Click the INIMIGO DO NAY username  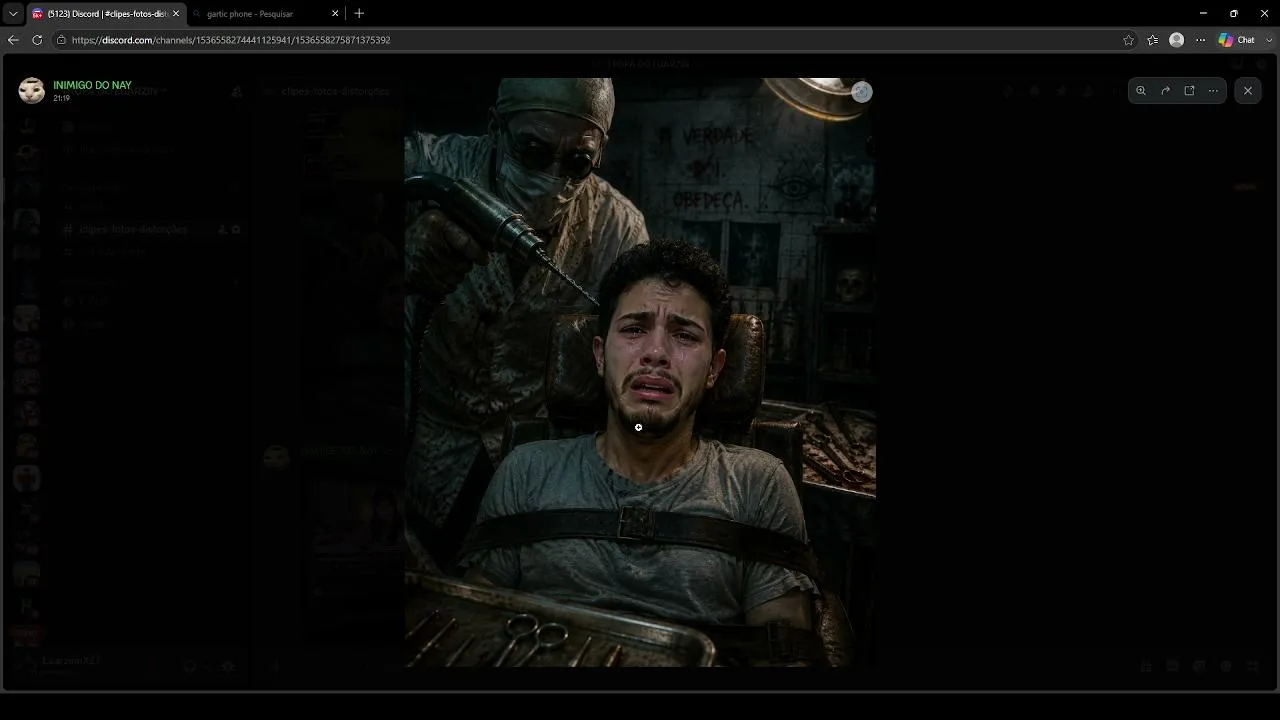point(92,86)
